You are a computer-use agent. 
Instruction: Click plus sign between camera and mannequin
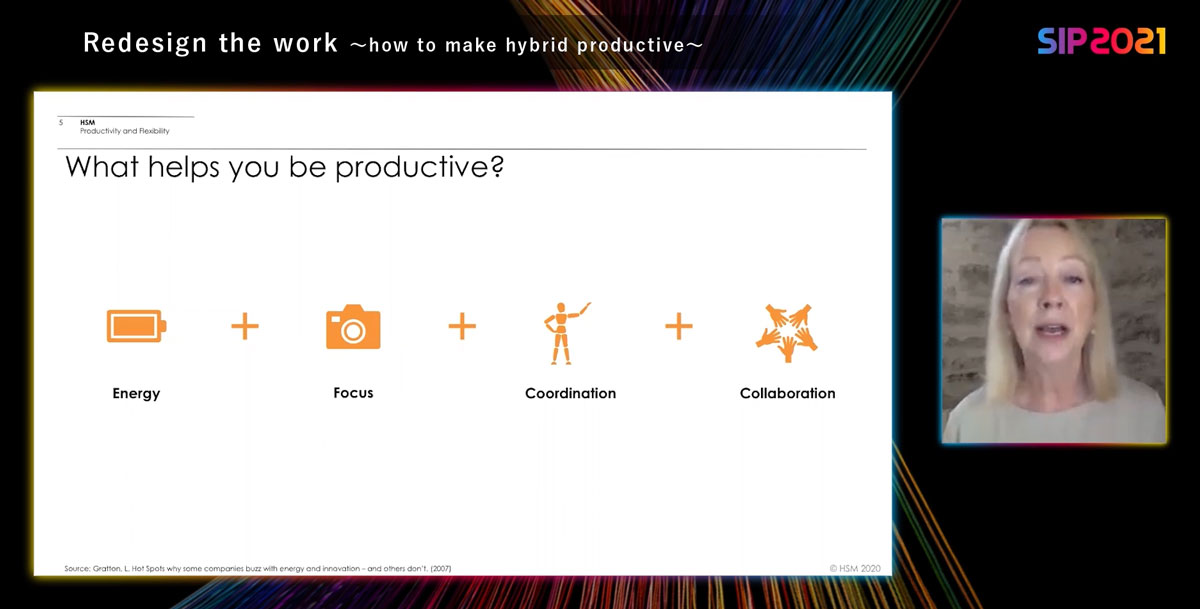coord(461,326)
